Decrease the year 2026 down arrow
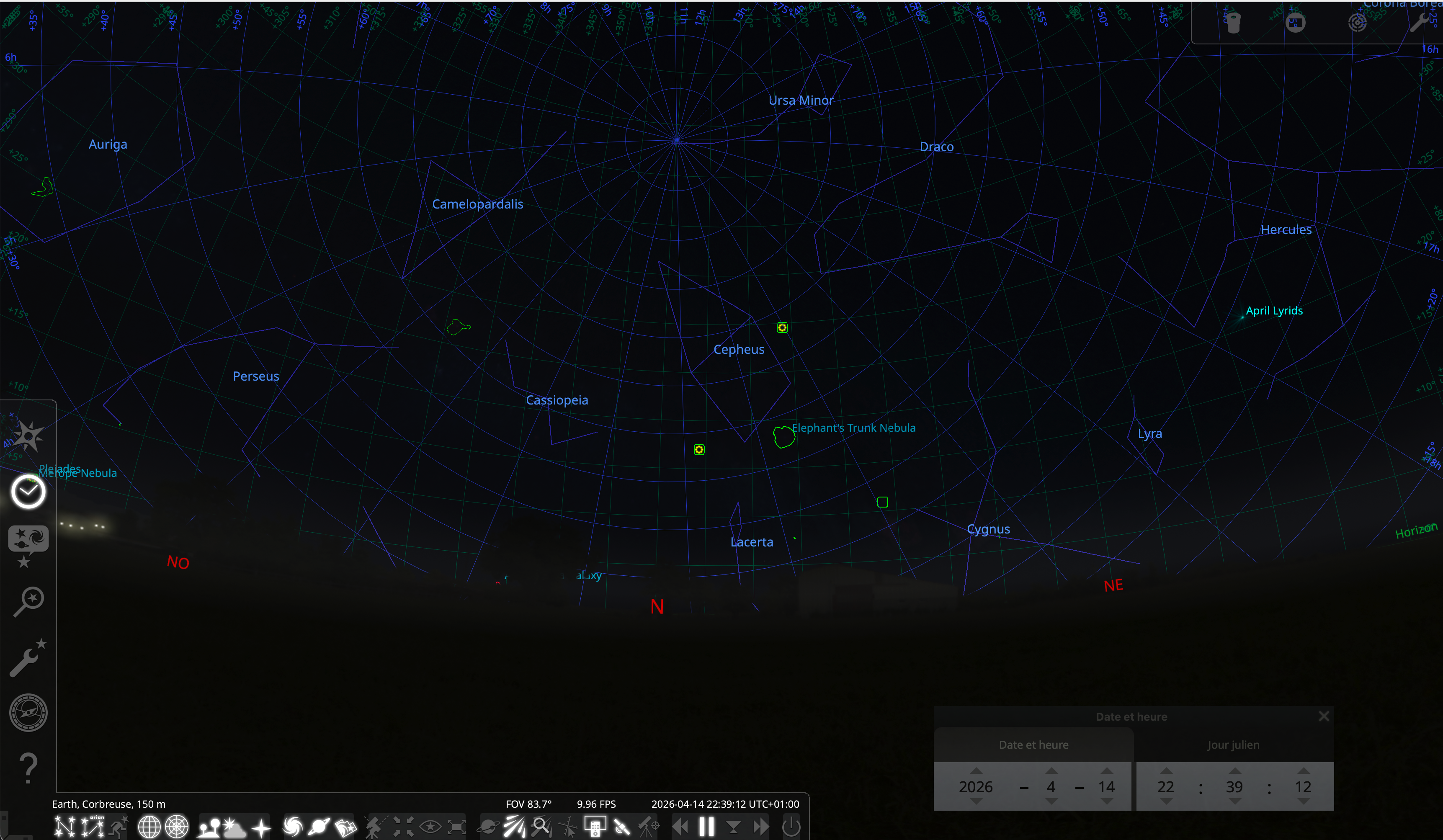The image size is (1443, 840). pos(977,801)
